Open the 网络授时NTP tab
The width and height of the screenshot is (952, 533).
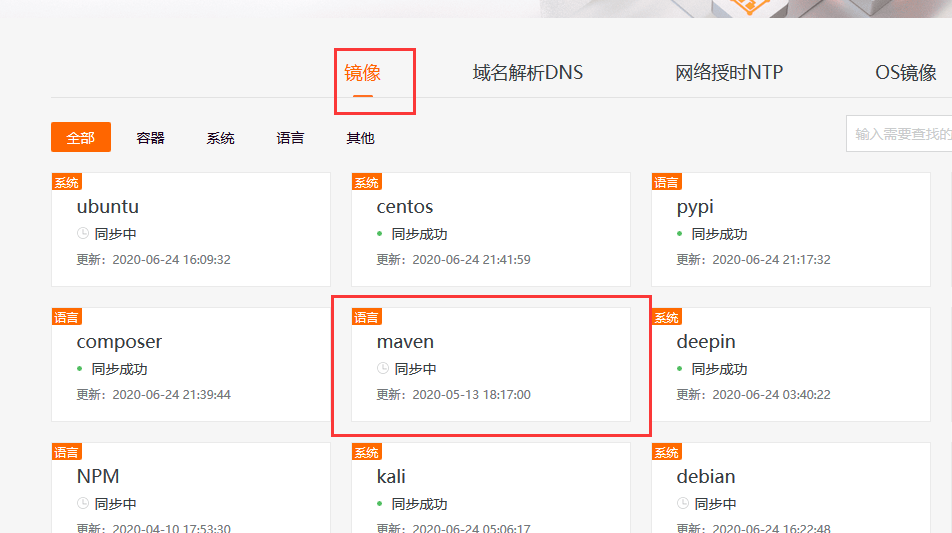(729, 73)
